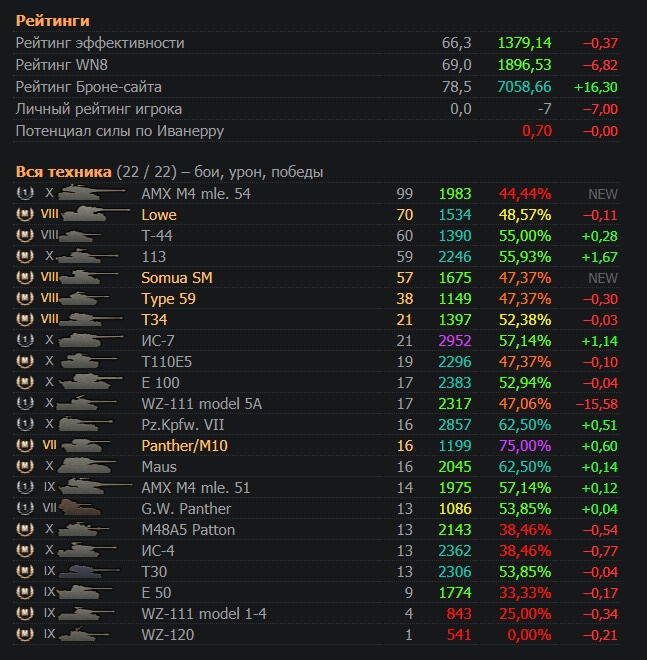Click the Lowe tank silhouette icon

click(x=97, y=214)
